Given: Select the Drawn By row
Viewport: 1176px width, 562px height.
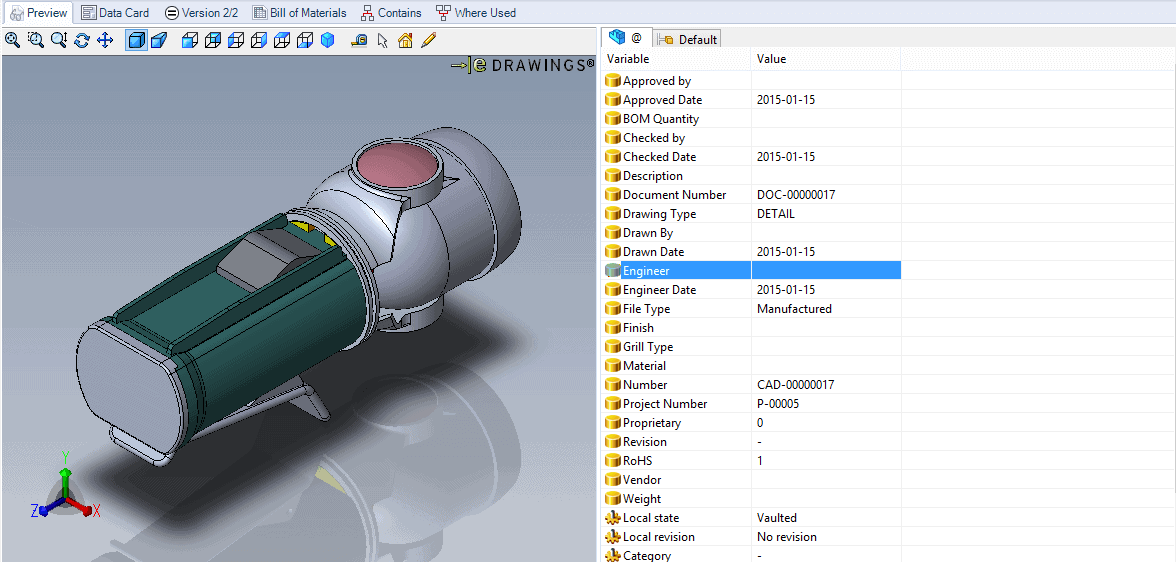Looking at the screenshot, I should [751, 233].
